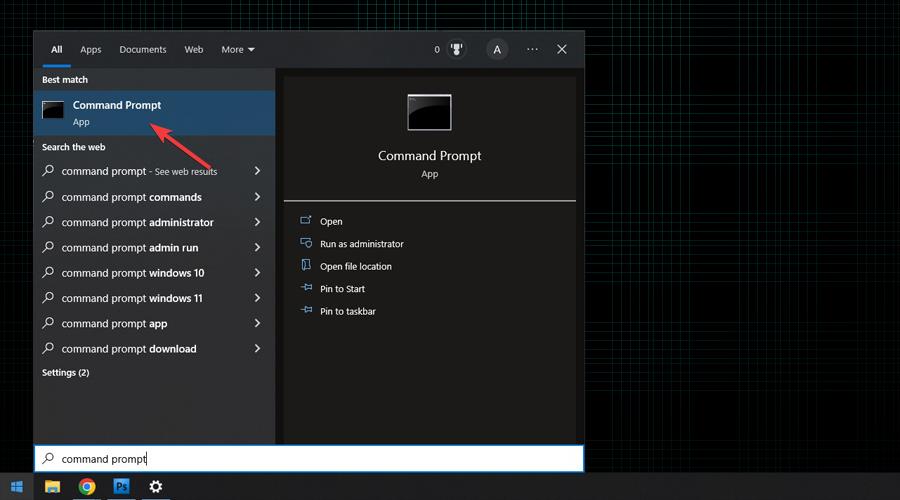
Task: Launch Google Chrome from the taskbar
Action: pyautogui.click(x=87, y=487)
